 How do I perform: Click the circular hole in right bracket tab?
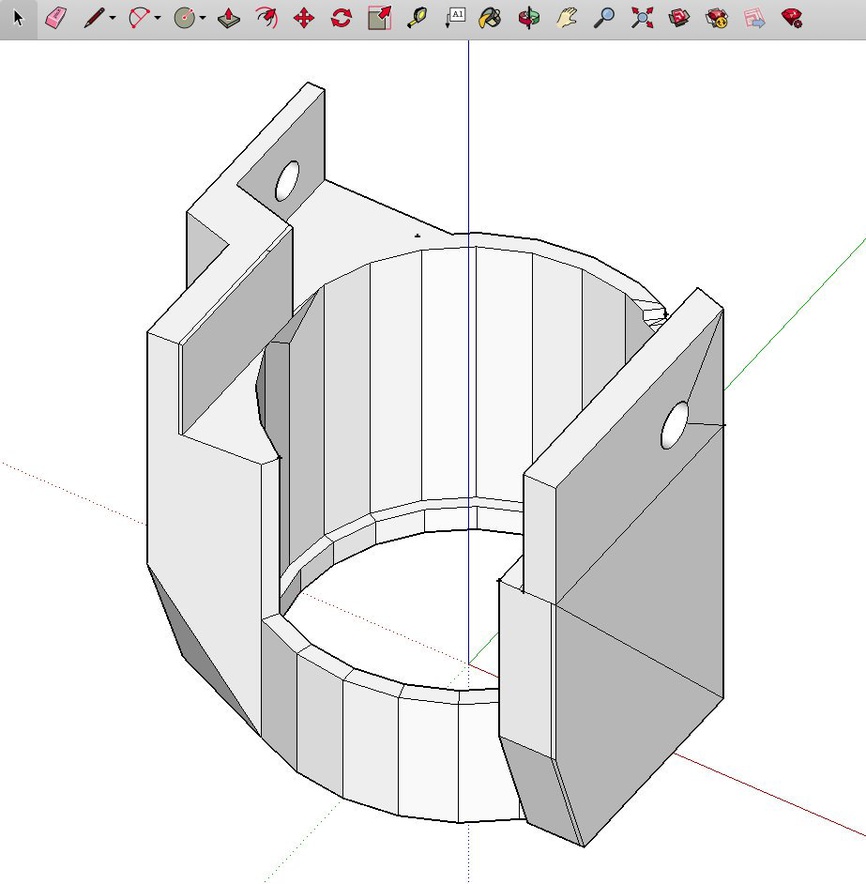click(x=676, y=426)
